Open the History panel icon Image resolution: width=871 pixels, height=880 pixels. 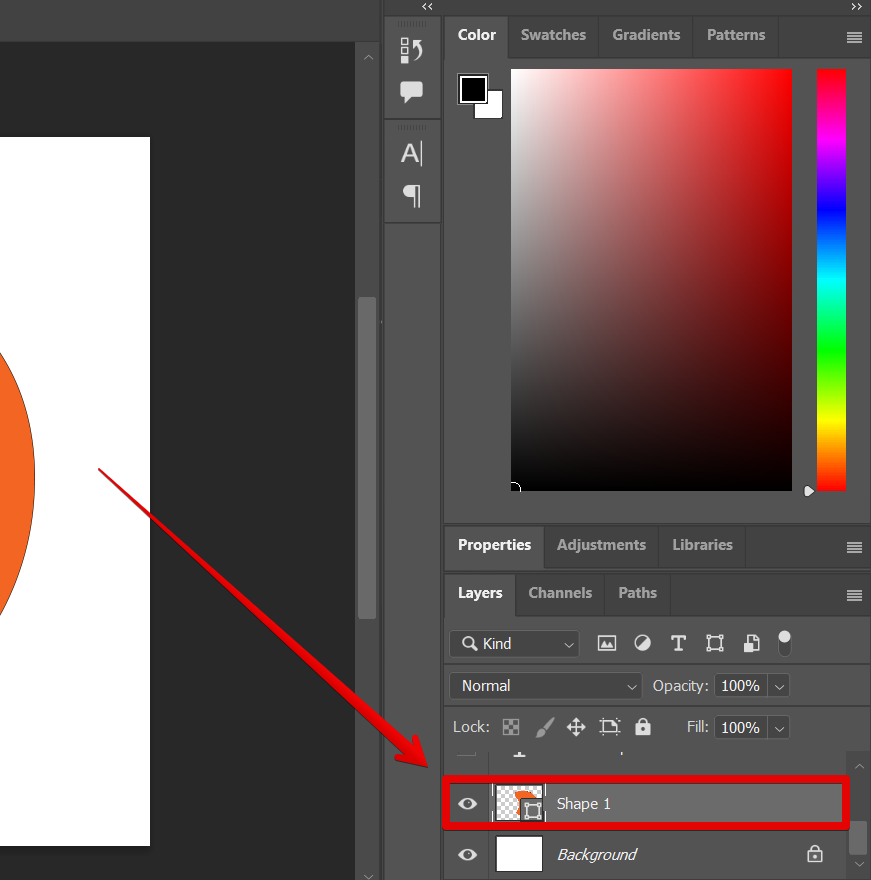(411, 51)
